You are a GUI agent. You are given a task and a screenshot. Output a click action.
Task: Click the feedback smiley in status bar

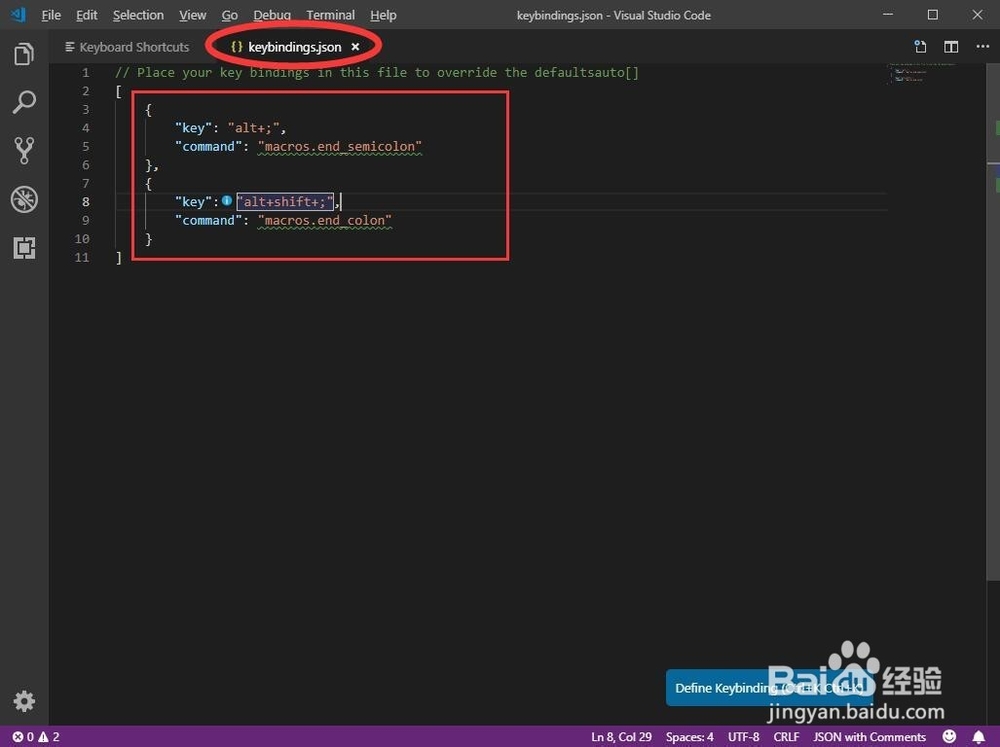(x=949, y=737)
